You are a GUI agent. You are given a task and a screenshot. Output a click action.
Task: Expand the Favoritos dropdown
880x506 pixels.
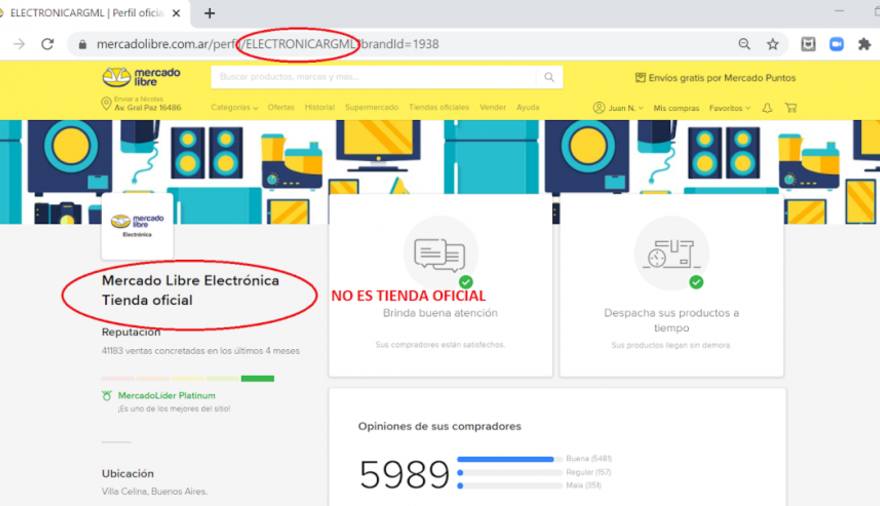(729, 108)
